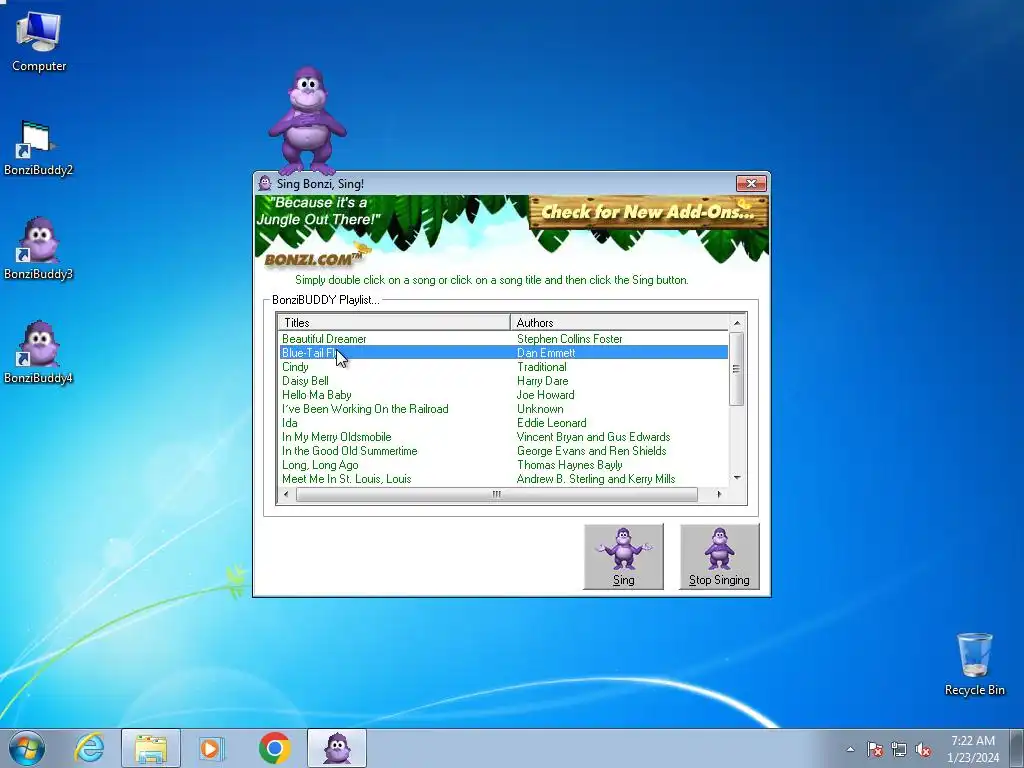Screen dimensions: 1024x768
Task: Select the BonziBuddy2 desktop shortcut
Action: [x=38, y=148]
